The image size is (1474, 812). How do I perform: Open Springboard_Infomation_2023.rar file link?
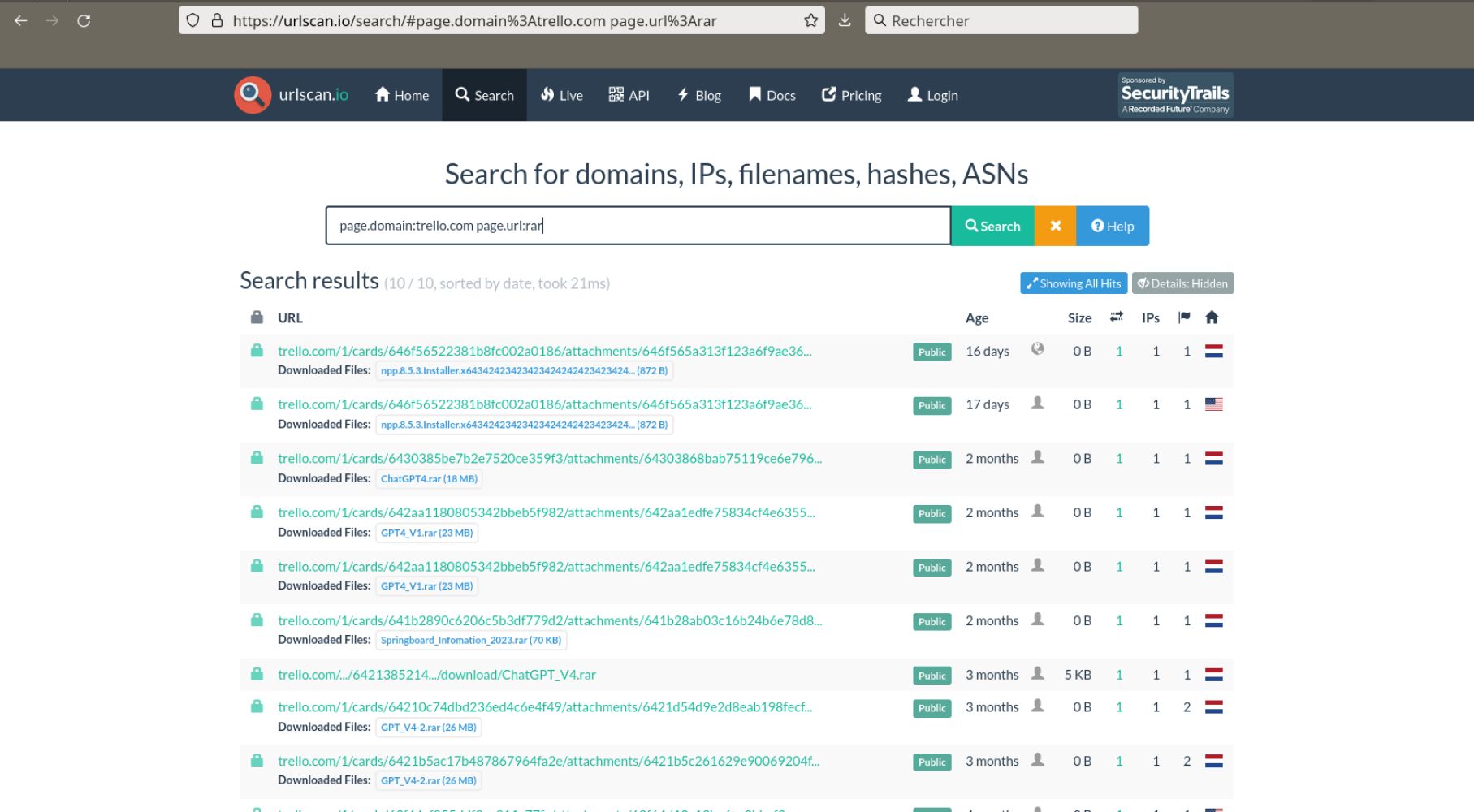(470, 641)
